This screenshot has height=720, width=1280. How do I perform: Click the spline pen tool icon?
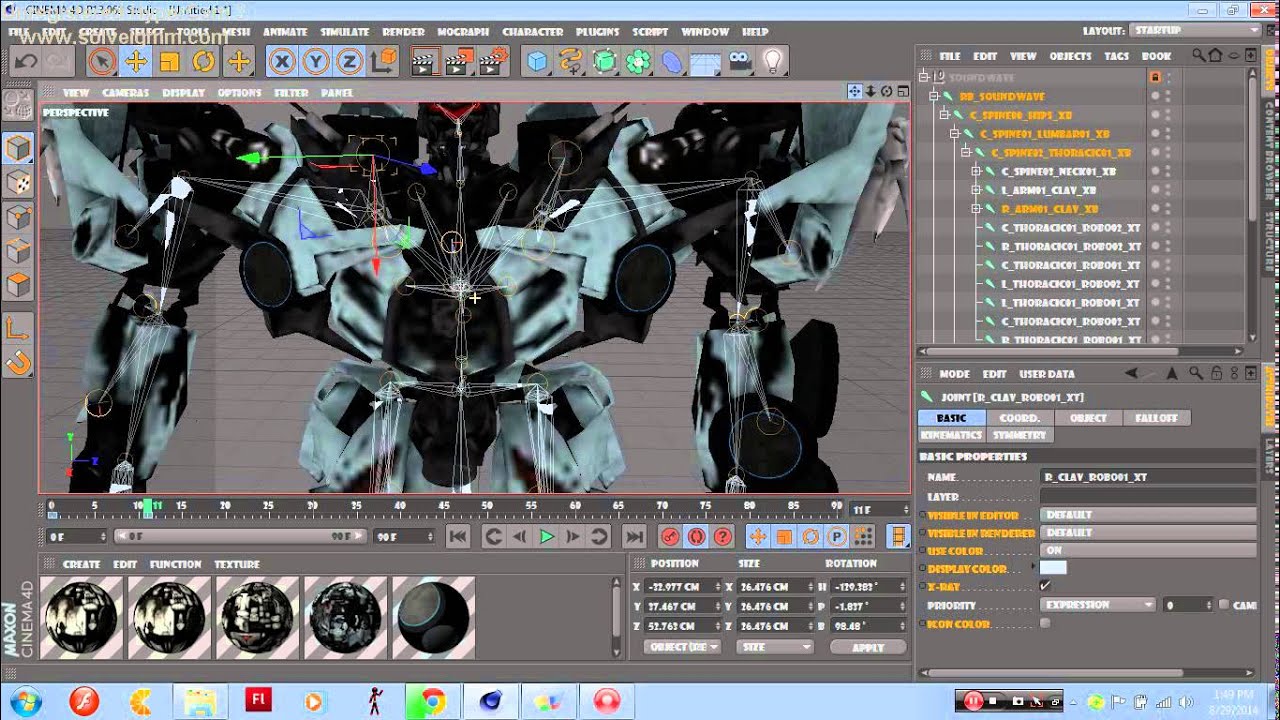point(571,62)
